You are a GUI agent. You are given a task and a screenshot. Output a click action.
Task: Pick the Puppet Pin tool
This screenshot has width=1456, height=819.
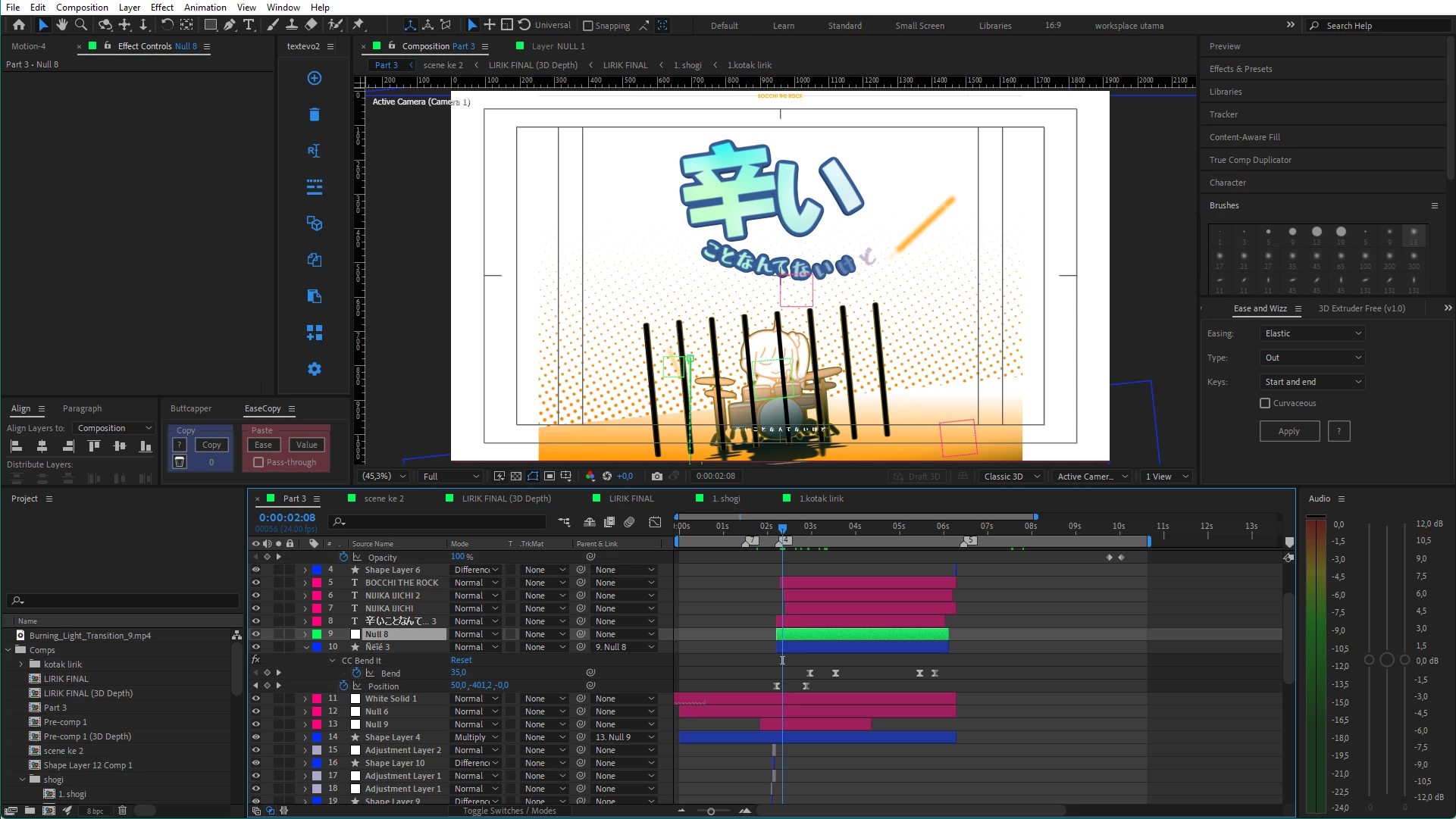pyautogui.click(x=359, y=25)
